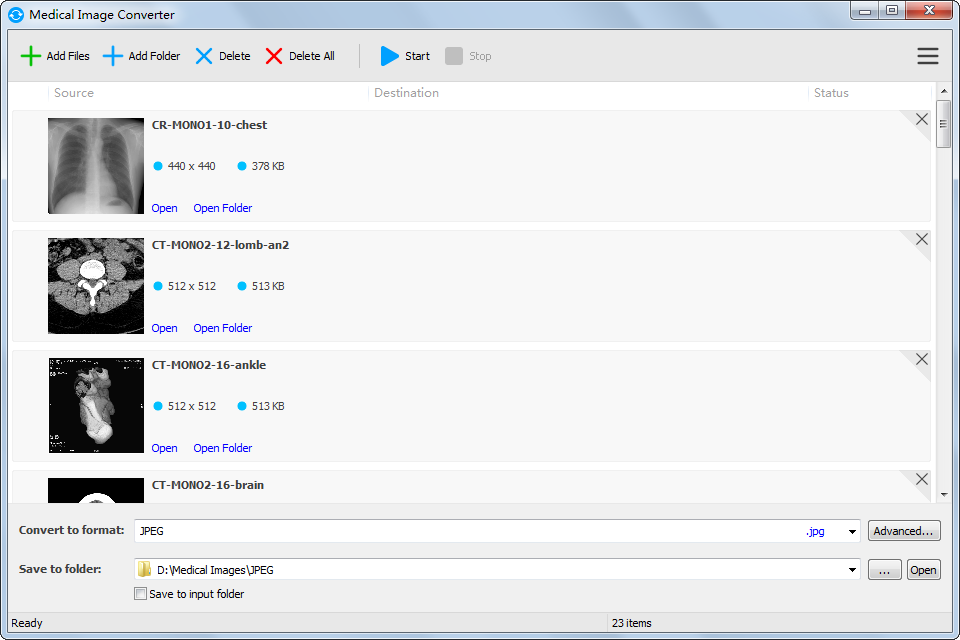Select the chest X-ray thumbnail
Screen dimensions: 960x640
pos(96,166)
